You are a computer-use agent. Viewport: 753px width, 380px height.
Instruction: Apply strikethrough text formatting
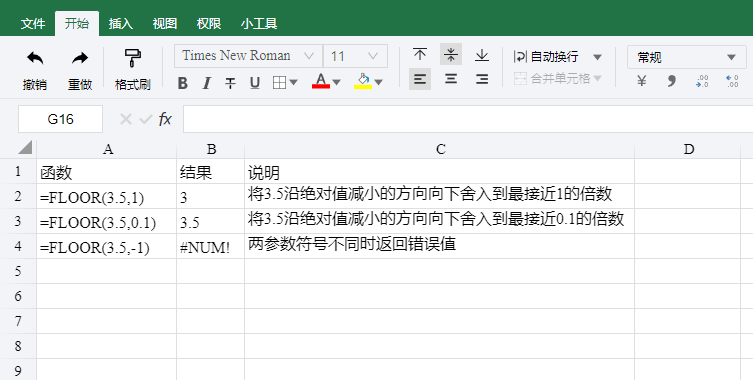pyautogui.click(x=231, y=83)
